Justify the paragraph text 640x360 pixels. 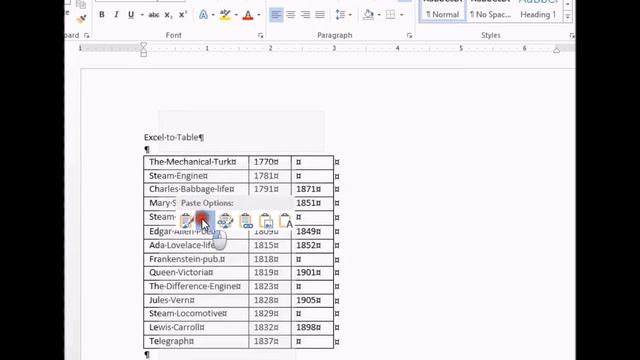(x=320, y=15)
